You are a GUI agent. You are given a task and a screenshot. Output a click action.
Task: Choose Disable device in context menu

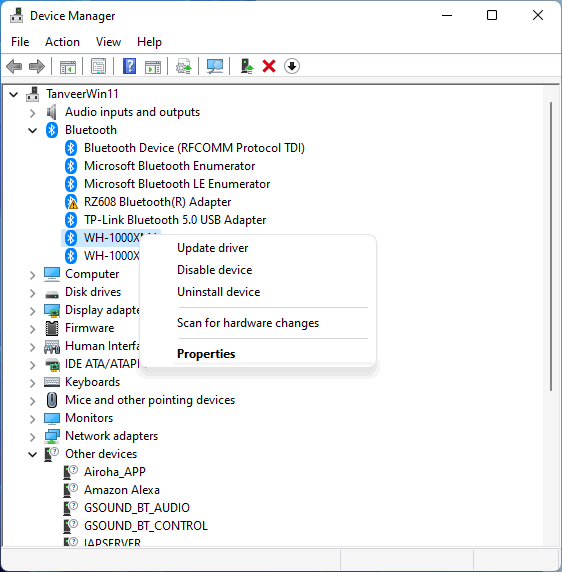pos(214,270)
